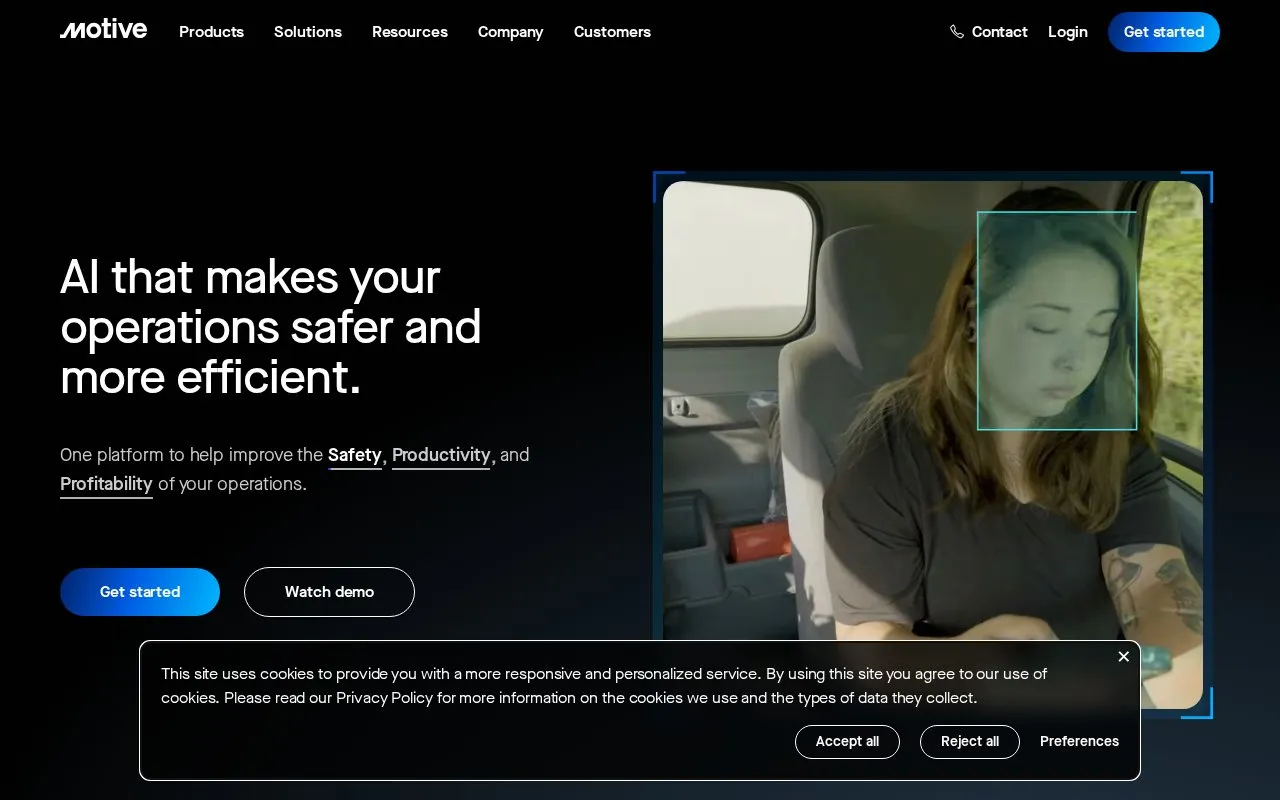Click Get started in the top navigation

pyautogui.click(x=1164, y=32)
